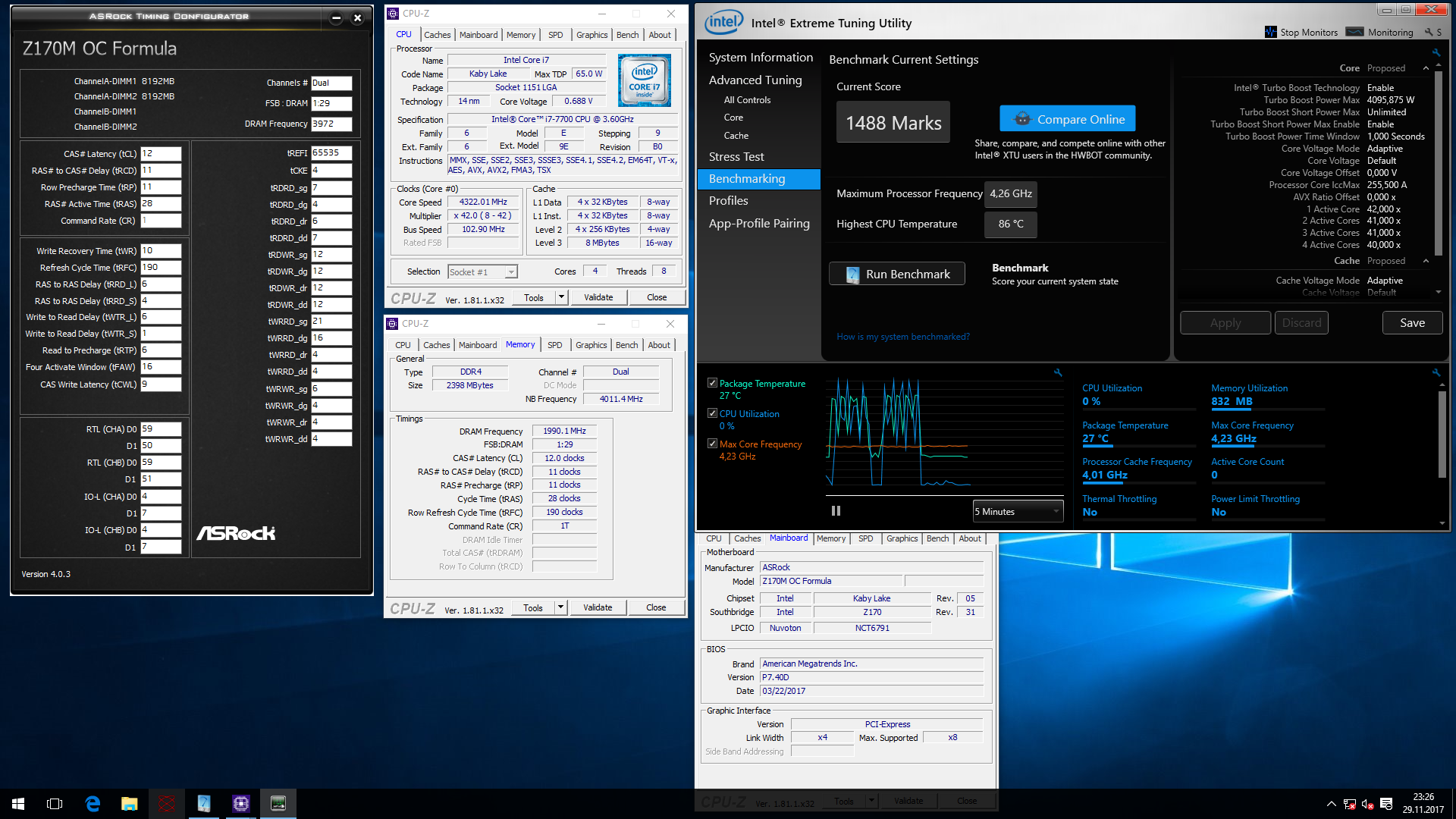Open App-Profile Pairing in XTU sidebar
The height and width of the screenshot is (819, 1456).
759,223
